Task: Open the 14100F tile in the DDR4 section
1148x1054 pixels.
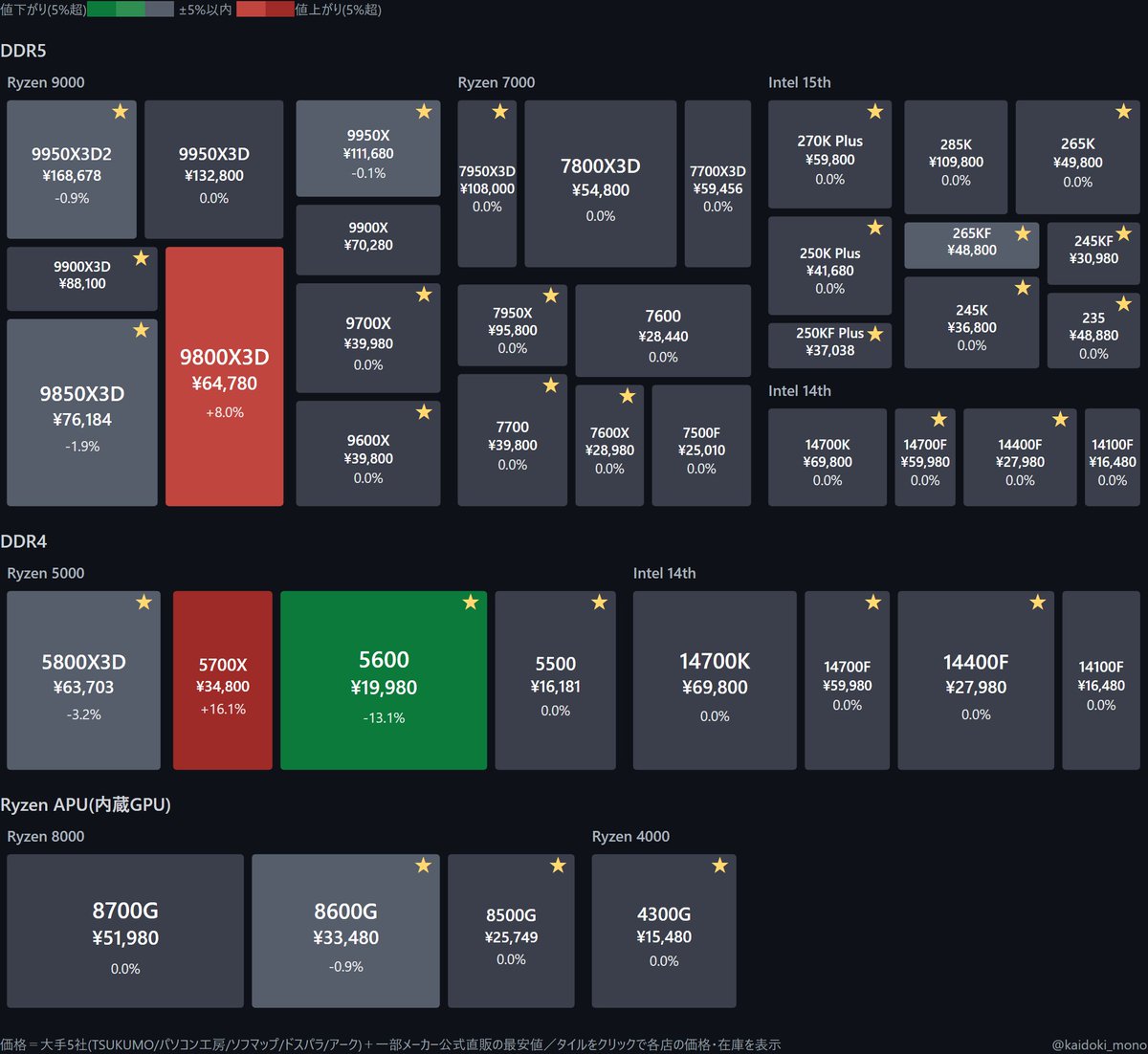Action: 1101,680
